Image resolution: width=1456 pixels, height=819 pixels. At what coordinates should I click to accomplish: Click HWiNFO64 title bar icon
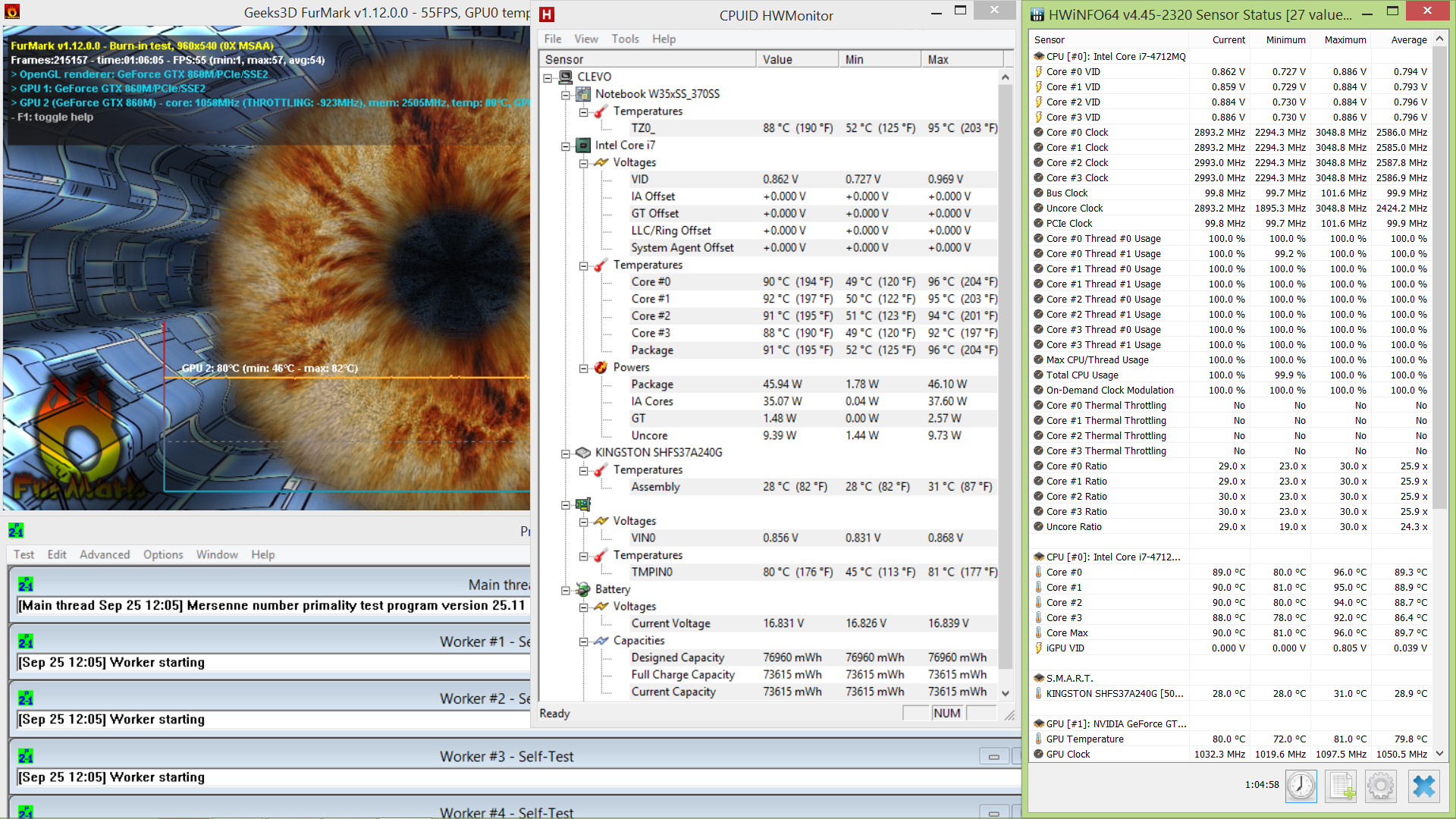pos(1036,14)
